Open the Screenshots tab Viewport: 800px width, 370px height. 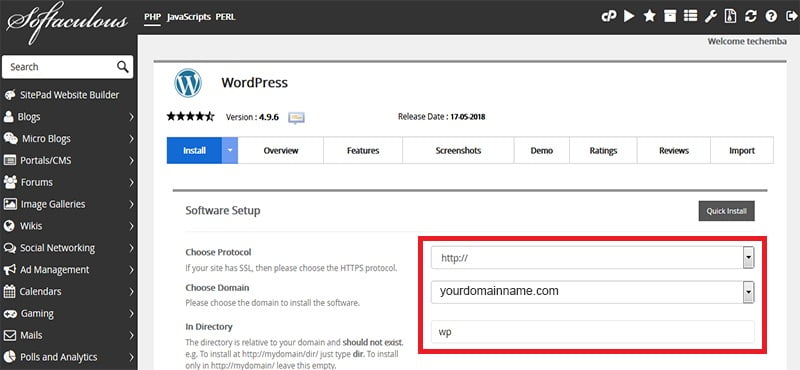[458, 151]
